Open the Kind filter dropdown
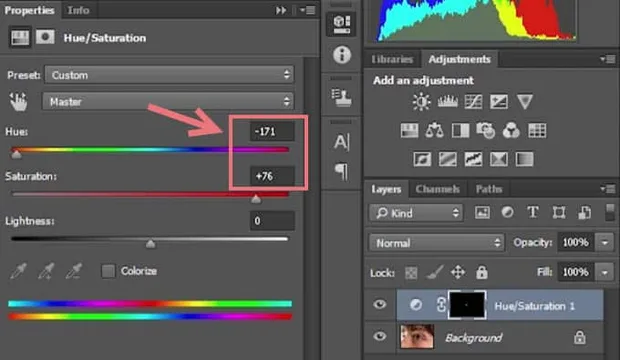This screenshot has width=620, height=360. (x=416, y=213)
